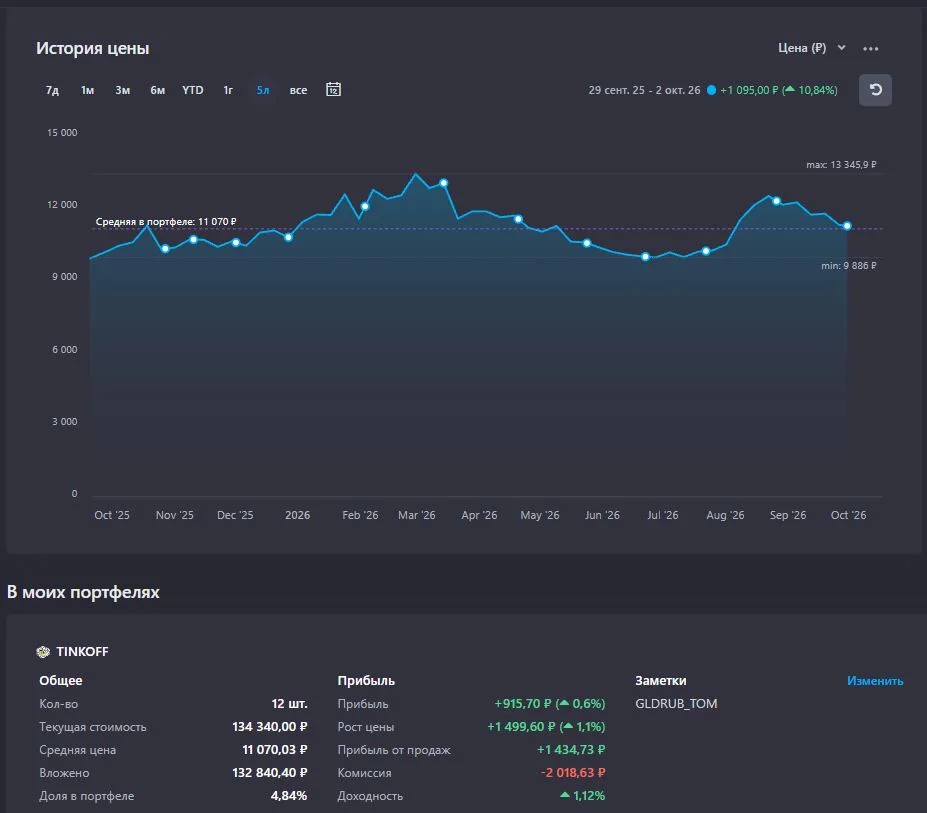Click the sales profit +1 434,73 ₽
The width and height of the screenshot is (927, 813).
(571, 750)
